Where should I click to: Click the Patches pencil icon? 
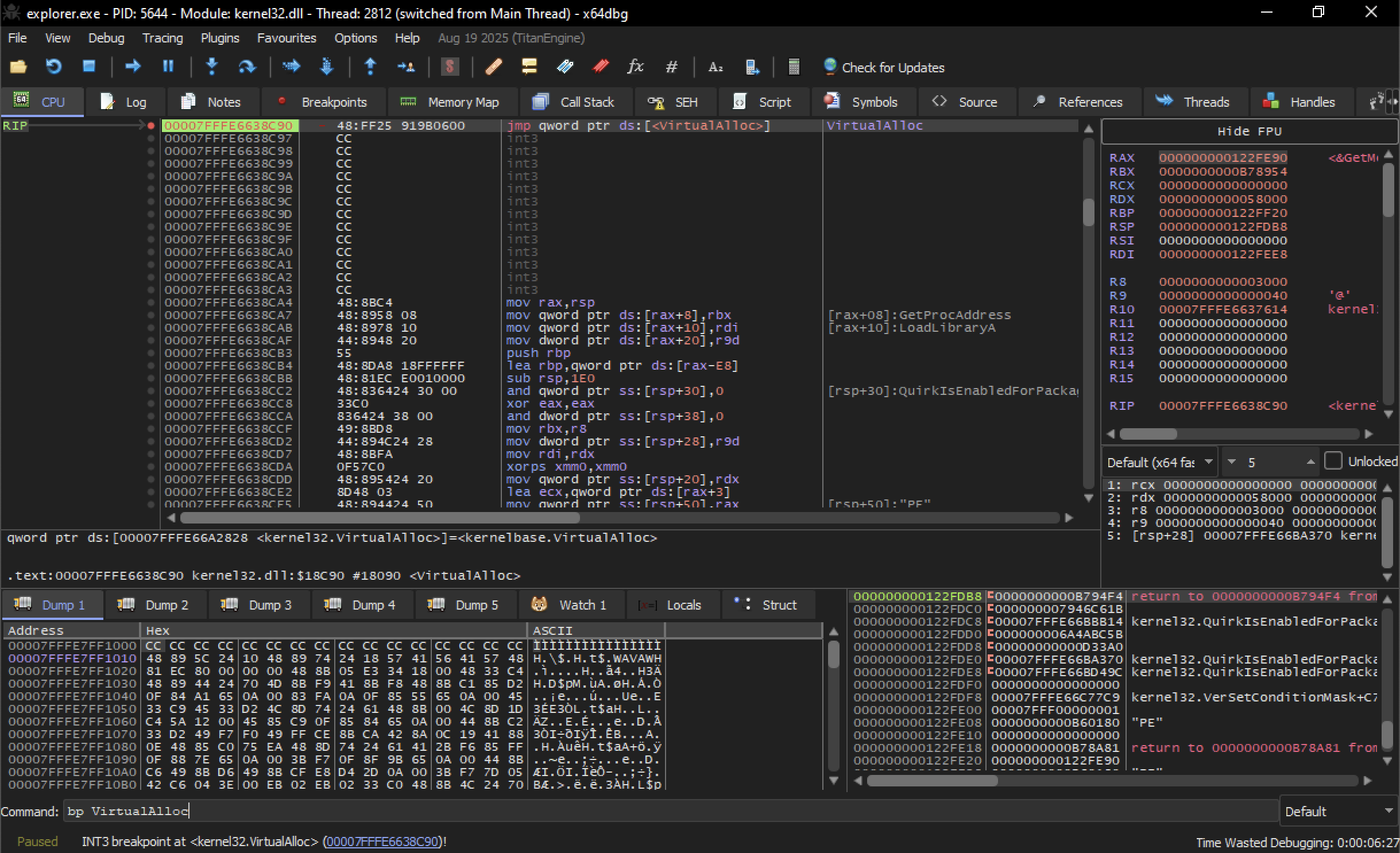pyautogui.click(x=494, y=67)
